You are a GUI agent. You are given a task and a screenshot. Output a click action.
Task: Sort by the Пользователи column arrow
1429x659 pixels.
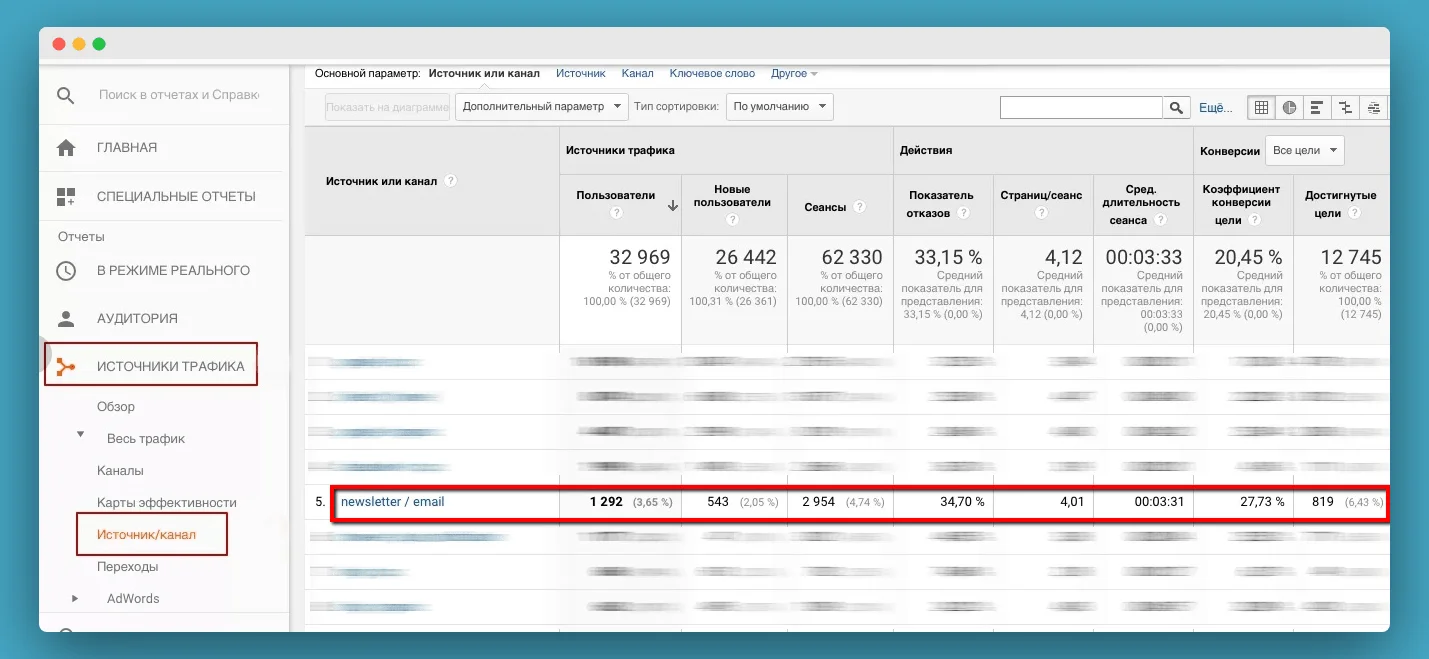pos(672,205)
